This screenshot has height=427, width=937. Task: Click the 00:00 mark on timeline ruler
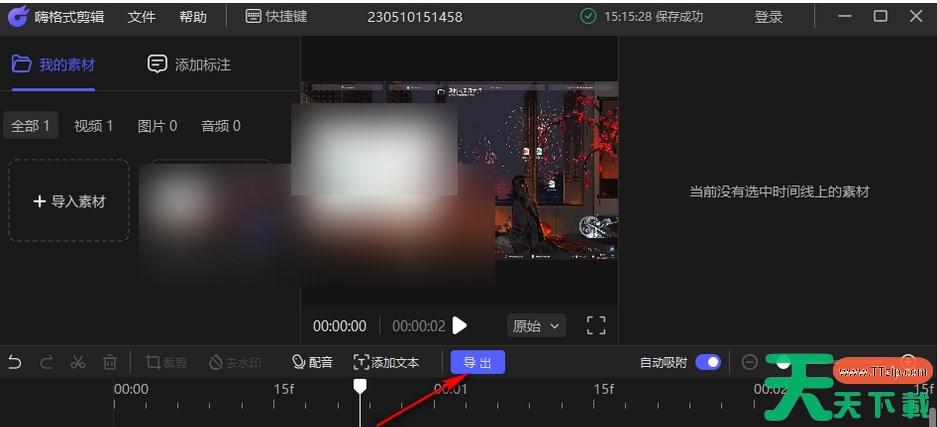131,389
